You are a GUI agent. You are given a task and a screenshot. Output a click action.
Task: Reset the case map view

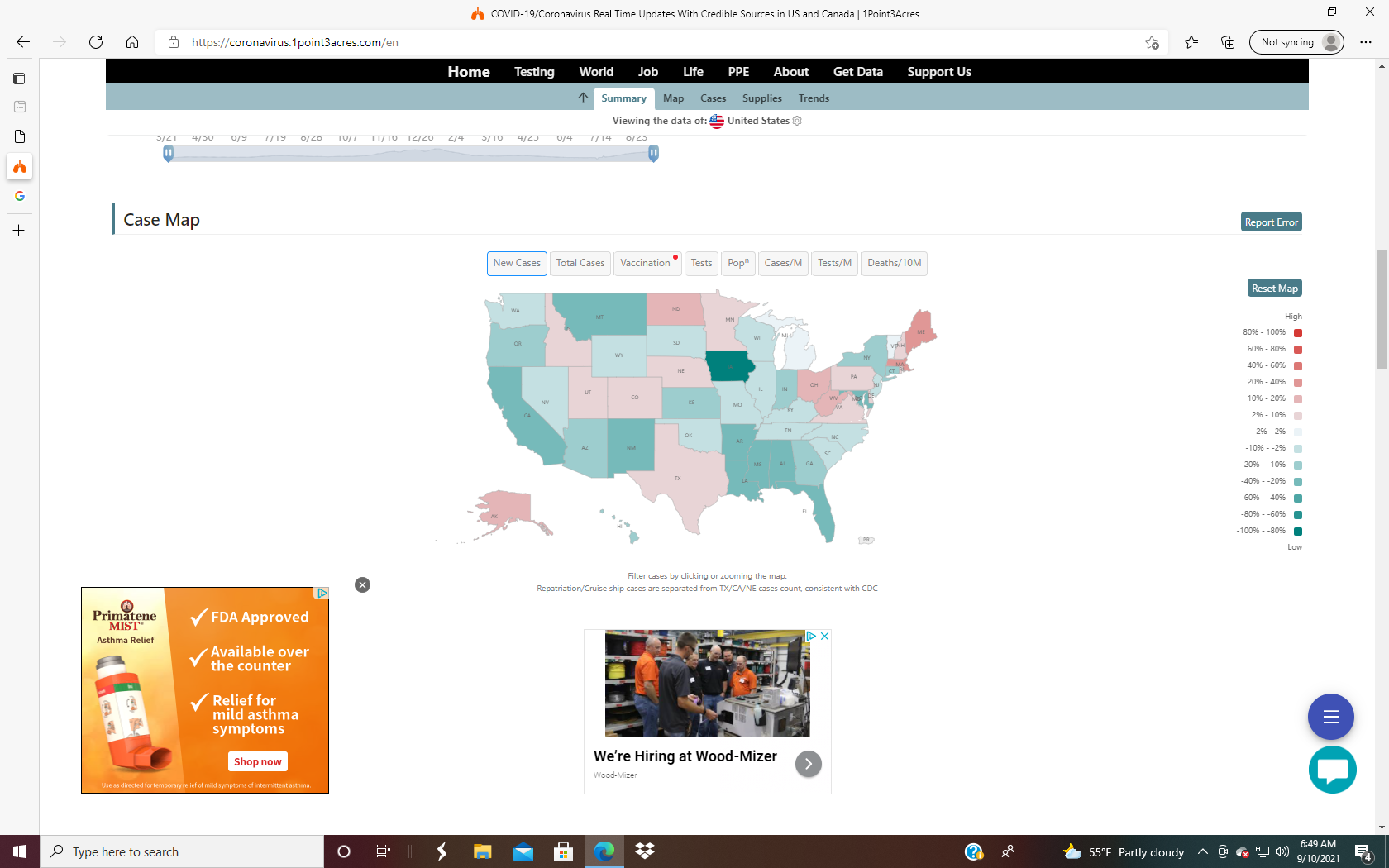[1275, 288]
